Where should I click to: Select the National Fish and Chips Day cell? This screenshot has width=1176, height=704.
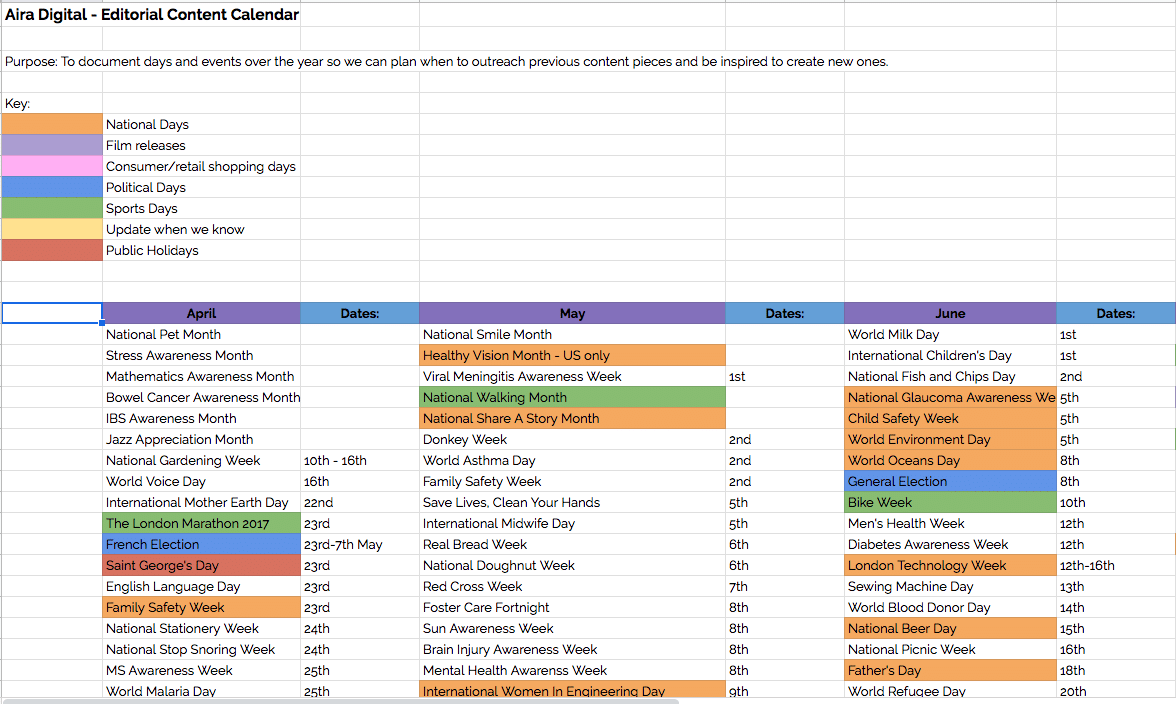pyautogui.click(x=950, y=376)
